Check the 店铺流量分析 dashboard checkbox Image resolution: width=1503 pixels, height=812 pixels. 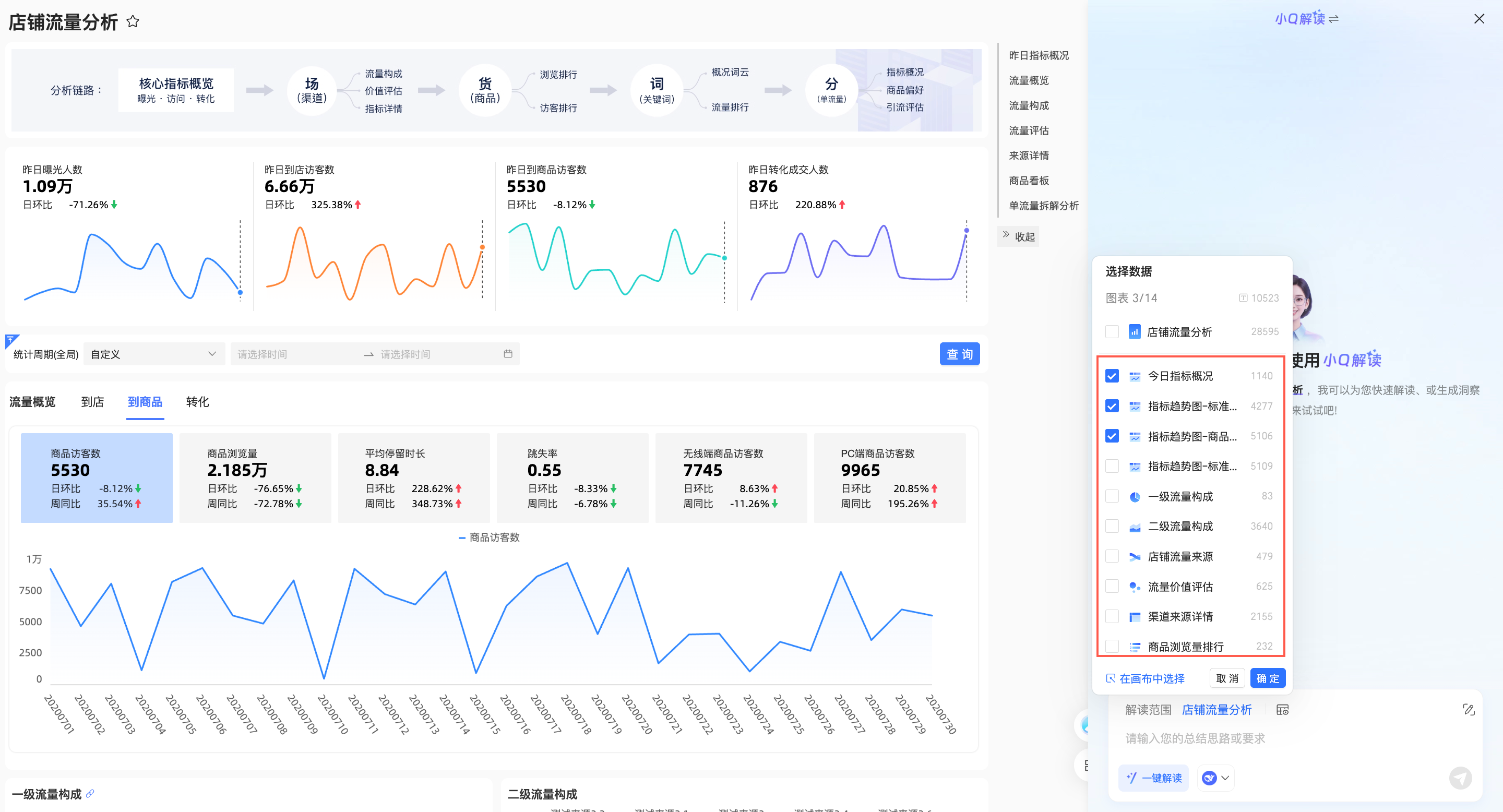(x=1112, y=332)
